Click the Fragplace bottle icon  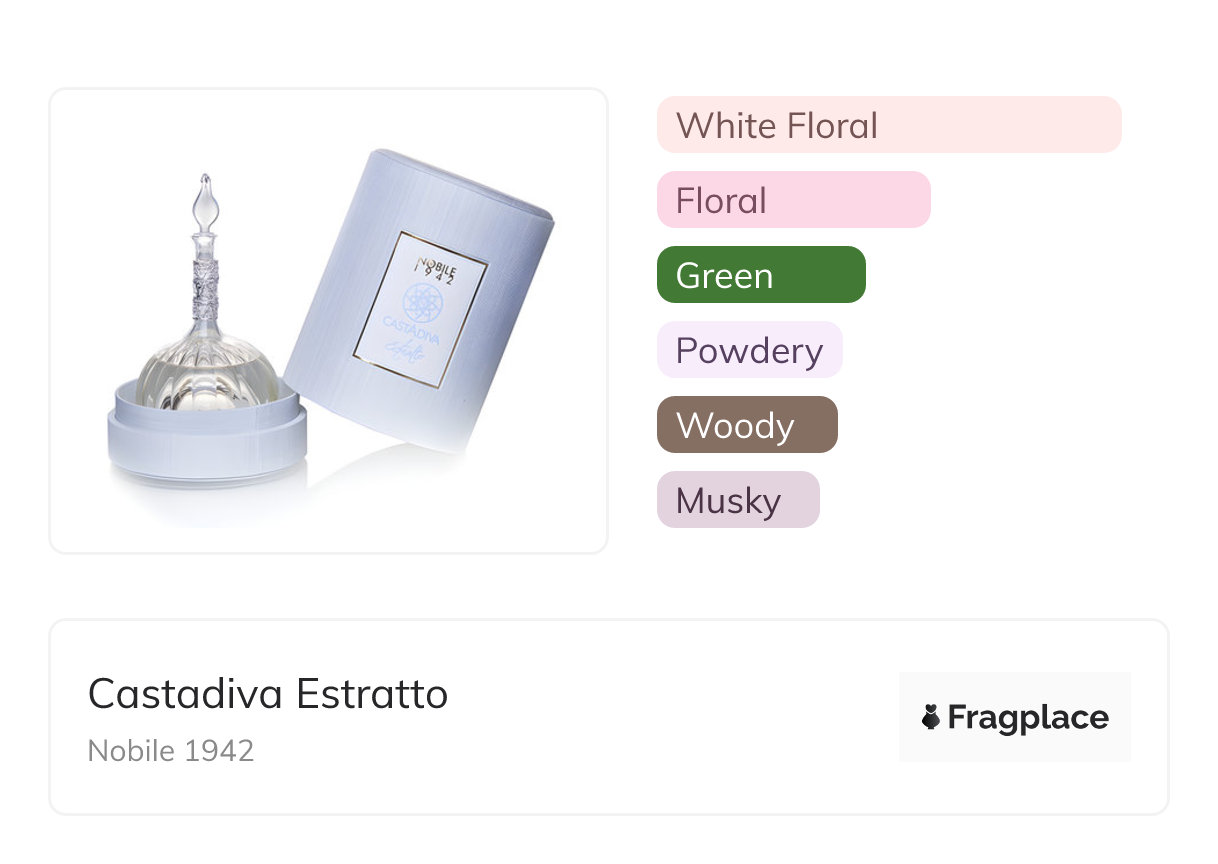tap(931, 717)
